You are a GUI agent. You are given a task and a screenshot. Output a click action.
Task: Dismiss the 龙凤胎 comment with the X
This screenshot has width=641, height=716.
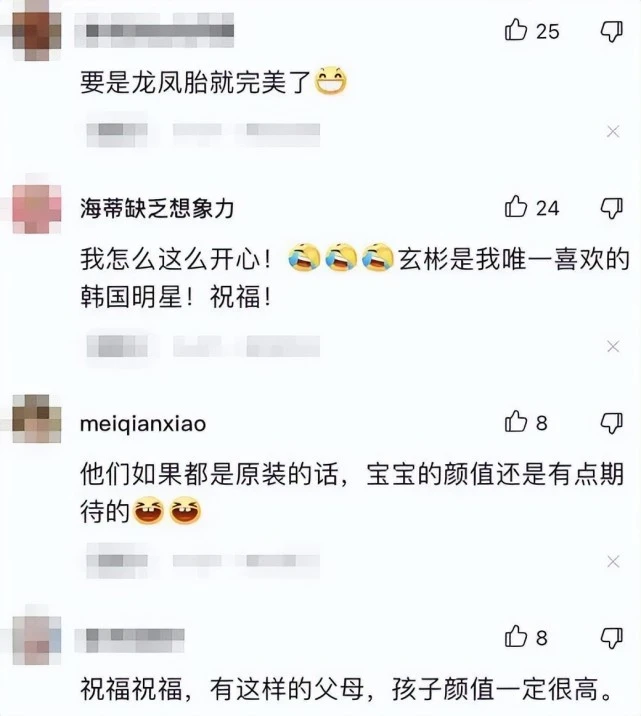pyautogui.click(x=613, y=132)
